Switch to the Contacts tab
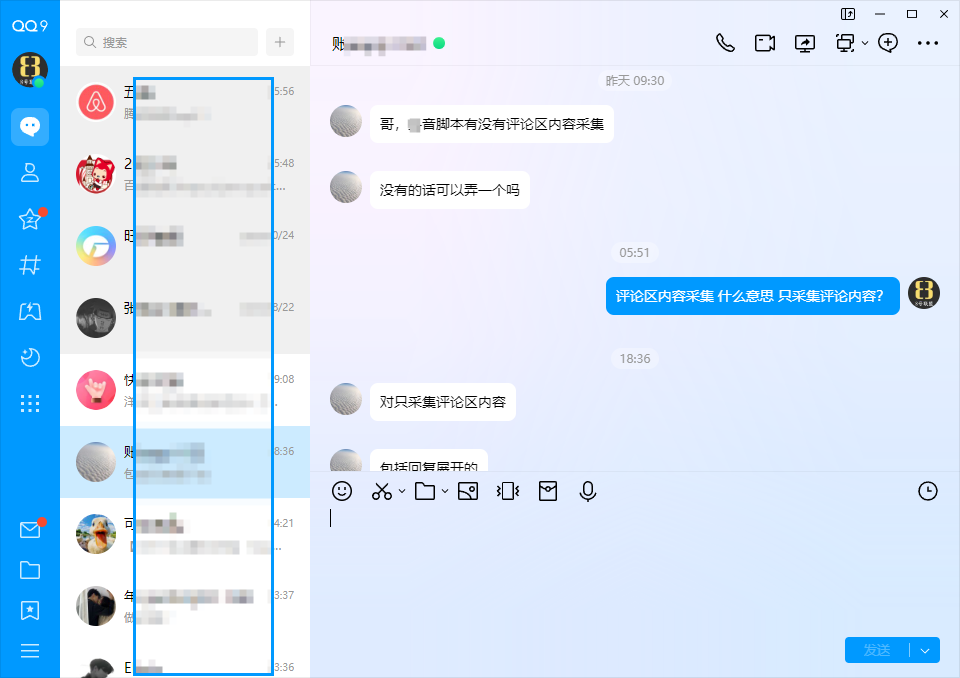Screen dimensions: 960x678 point(30,172)
